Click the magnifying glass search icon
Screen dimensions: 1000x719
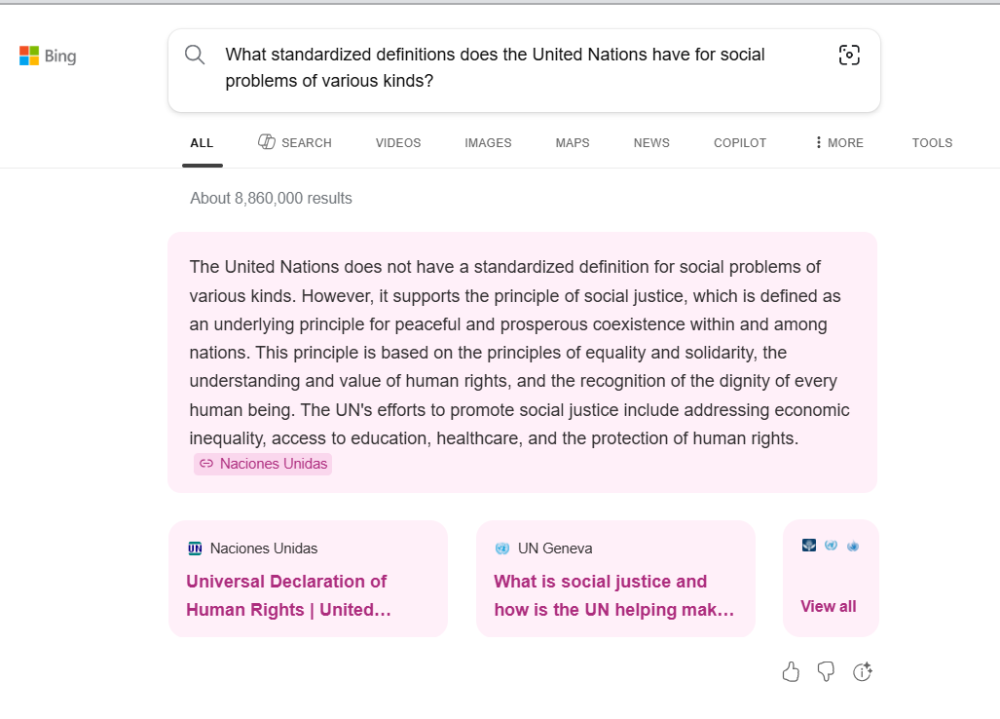pos(194,55)
